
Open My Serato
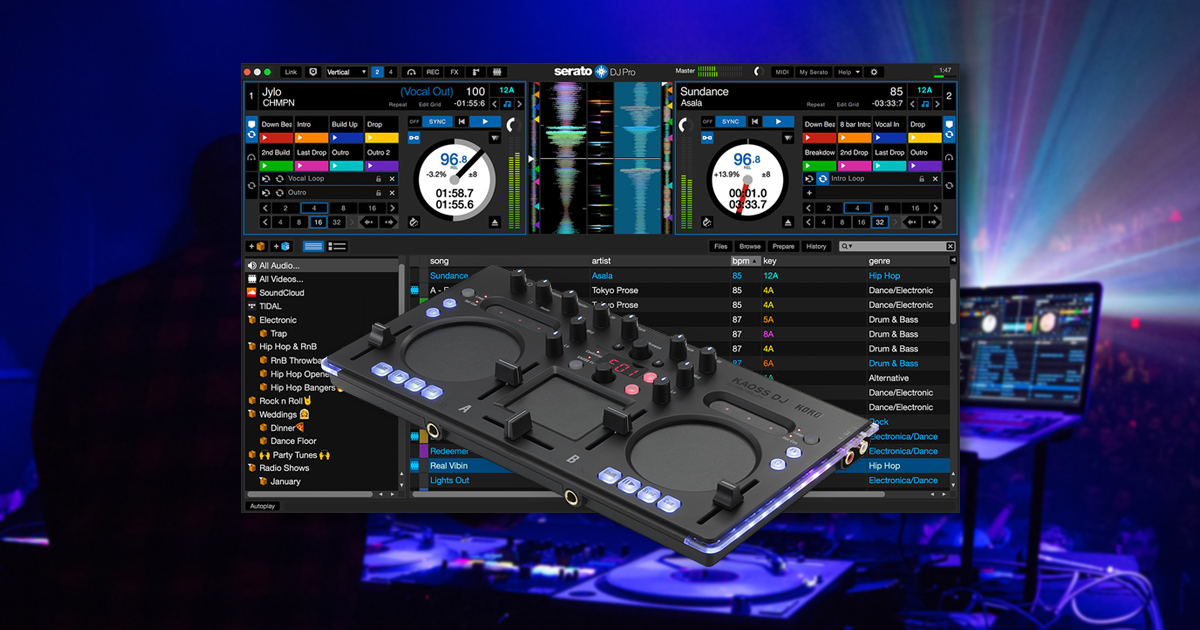point(813,72)
